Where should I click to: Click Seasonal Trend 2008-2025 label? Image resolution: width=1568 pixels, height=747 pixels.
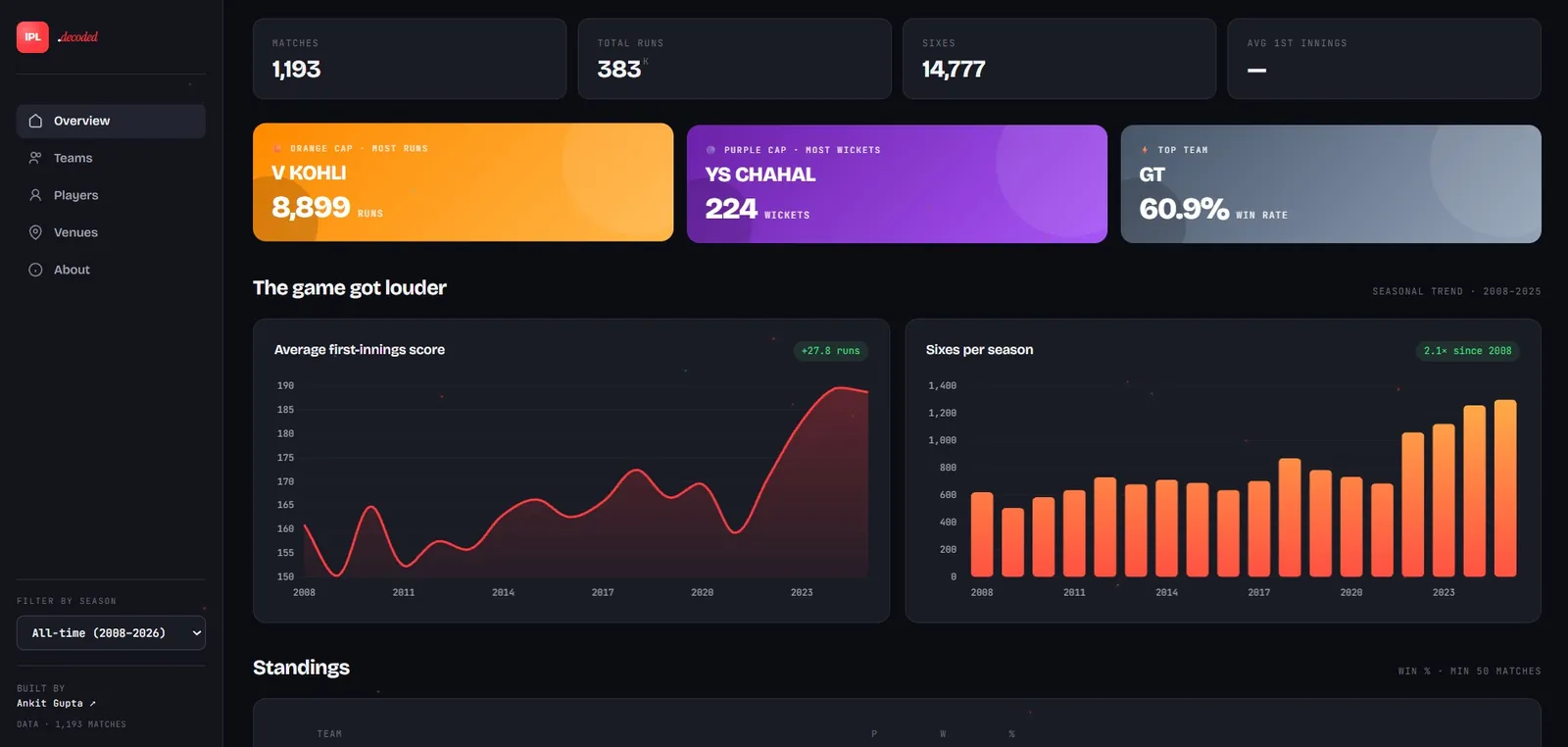click(1456, 291)
